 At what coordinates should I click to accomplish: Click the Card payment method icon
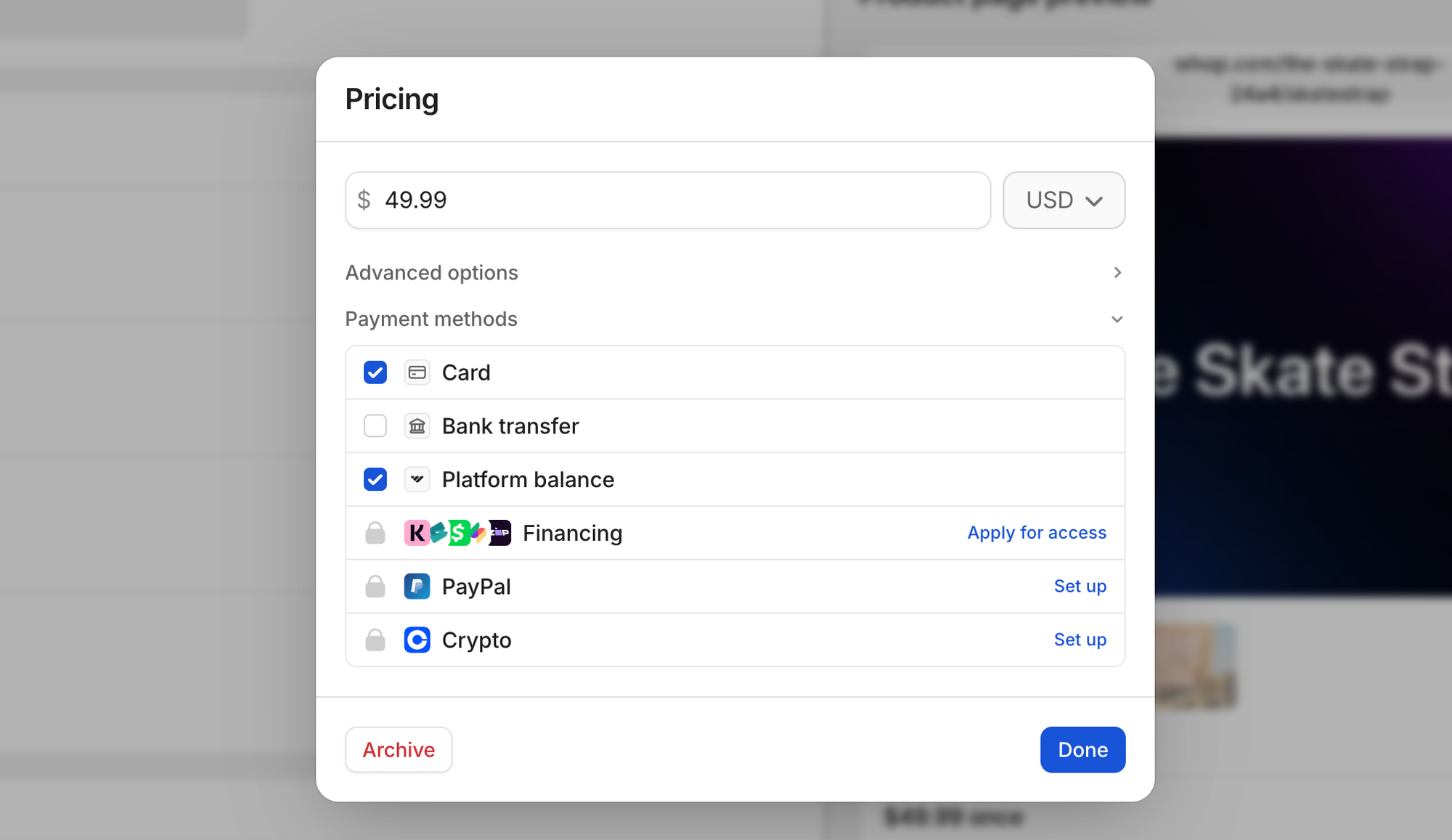(417, 372)
